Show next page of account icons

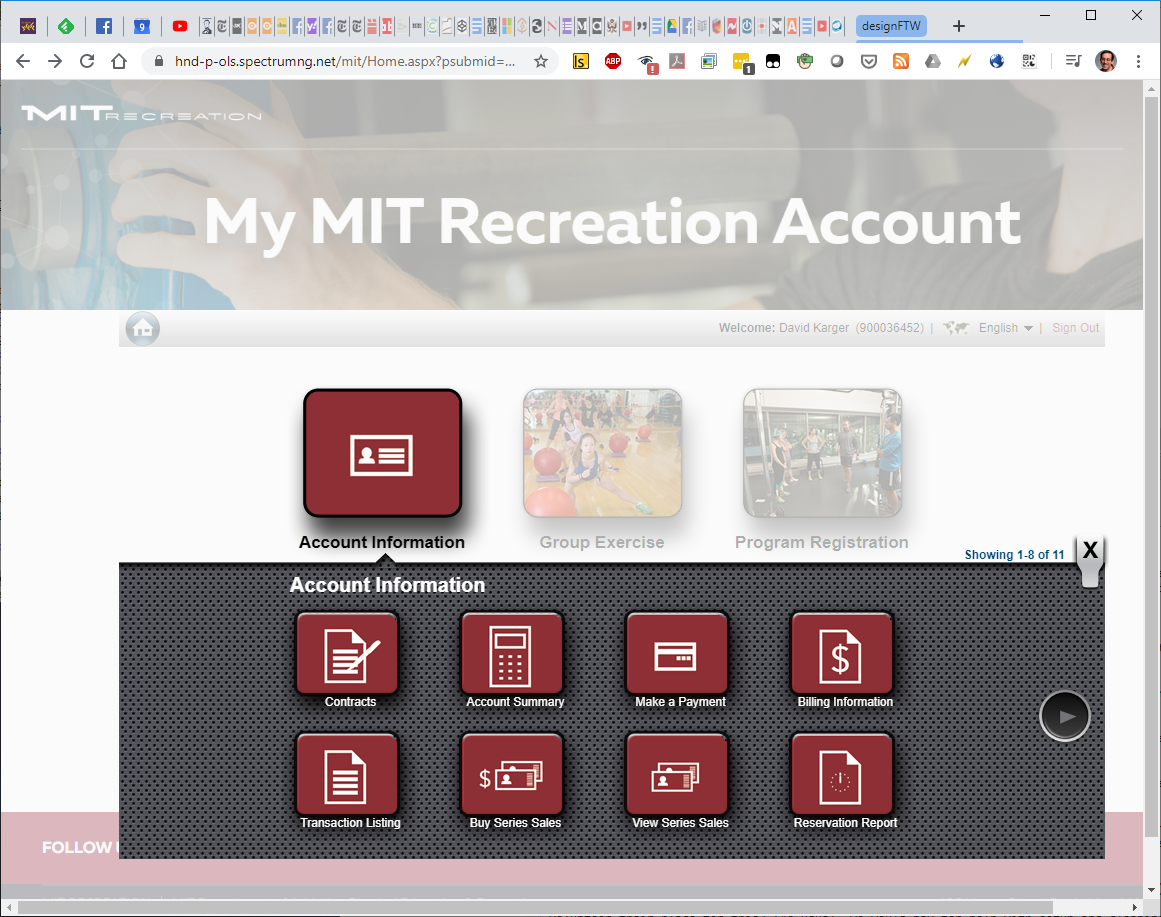click(x=1065, y=716)
